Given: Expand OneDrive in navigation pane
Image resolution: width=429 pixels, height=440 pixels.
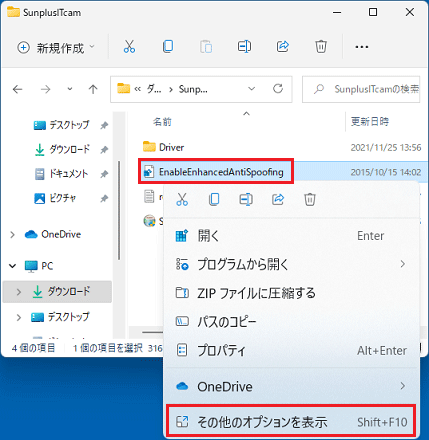Looking at the screenshot, I should click(13, 235).
